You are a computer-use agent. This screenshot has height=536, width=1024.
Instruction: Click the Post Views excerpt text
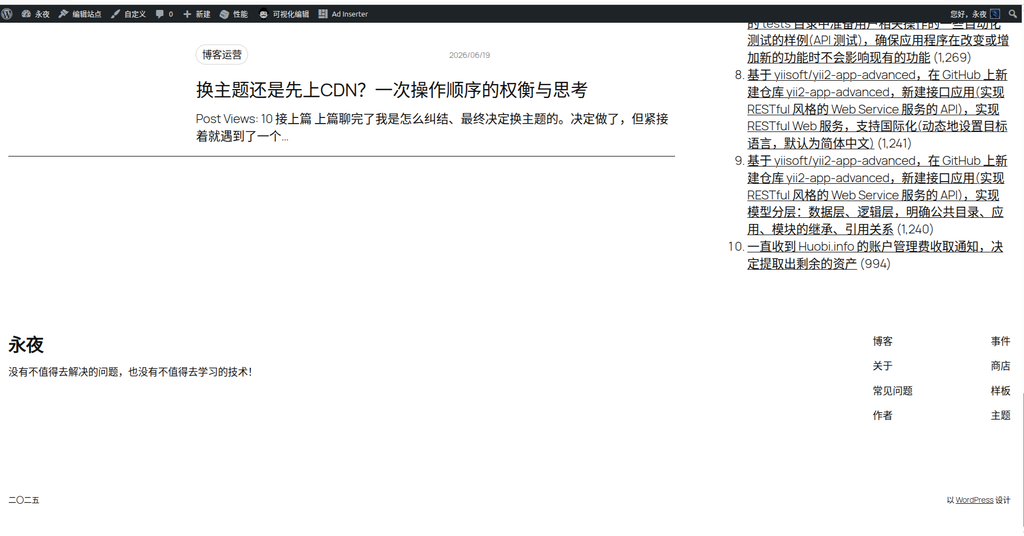(x=432, y=127)
